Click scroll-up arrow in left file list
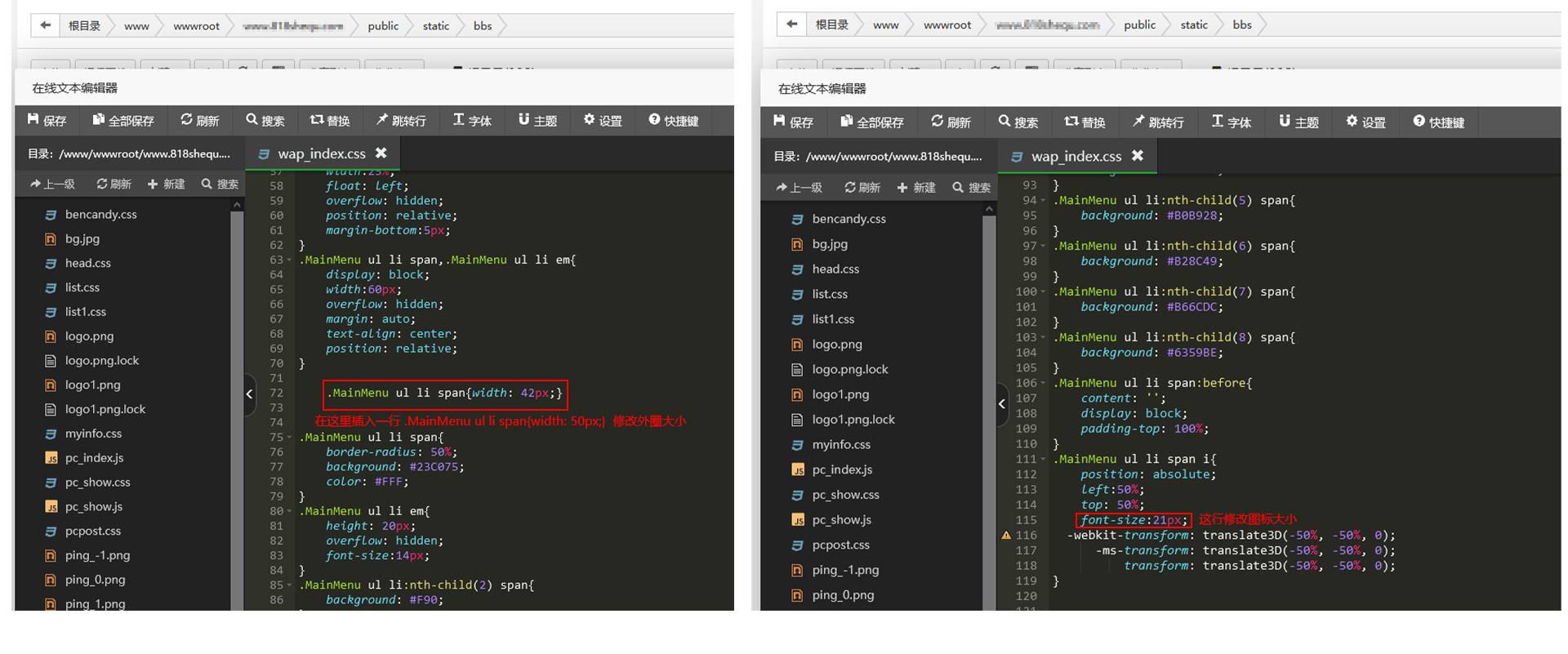1568x654 pixels. 237,205
